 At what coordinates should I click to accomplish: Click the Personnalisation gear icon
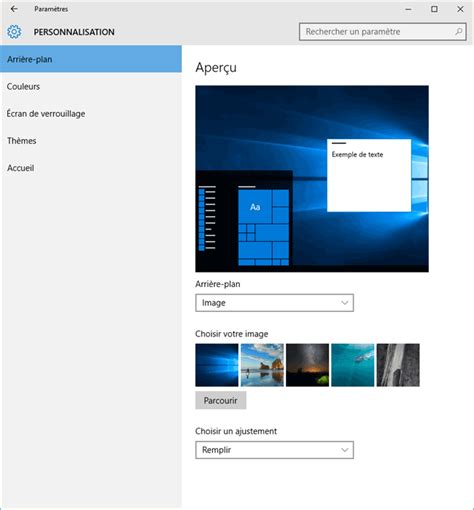pyautogui.click(x=14, y=32)
